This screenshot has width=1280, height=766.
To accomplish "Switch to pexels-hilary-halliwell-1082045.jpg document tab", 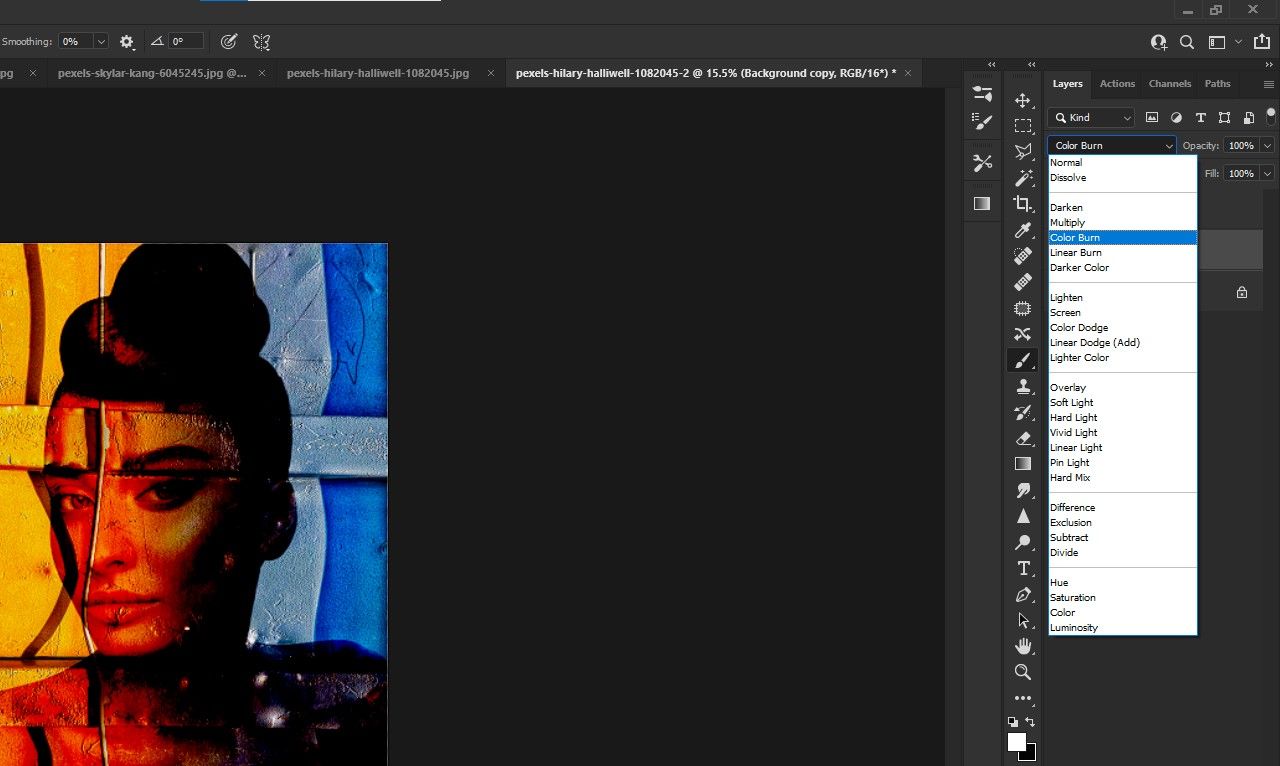I will click(x=378, y=73).
